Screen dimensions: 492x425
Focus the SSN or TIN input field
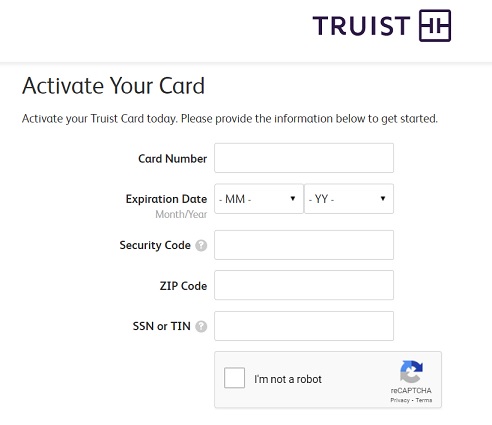(x=304, y=326)
